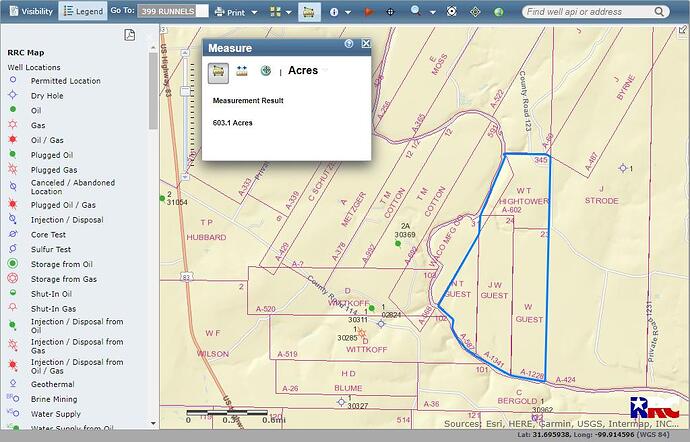Select the distance measurement tool

pos(242,71)
